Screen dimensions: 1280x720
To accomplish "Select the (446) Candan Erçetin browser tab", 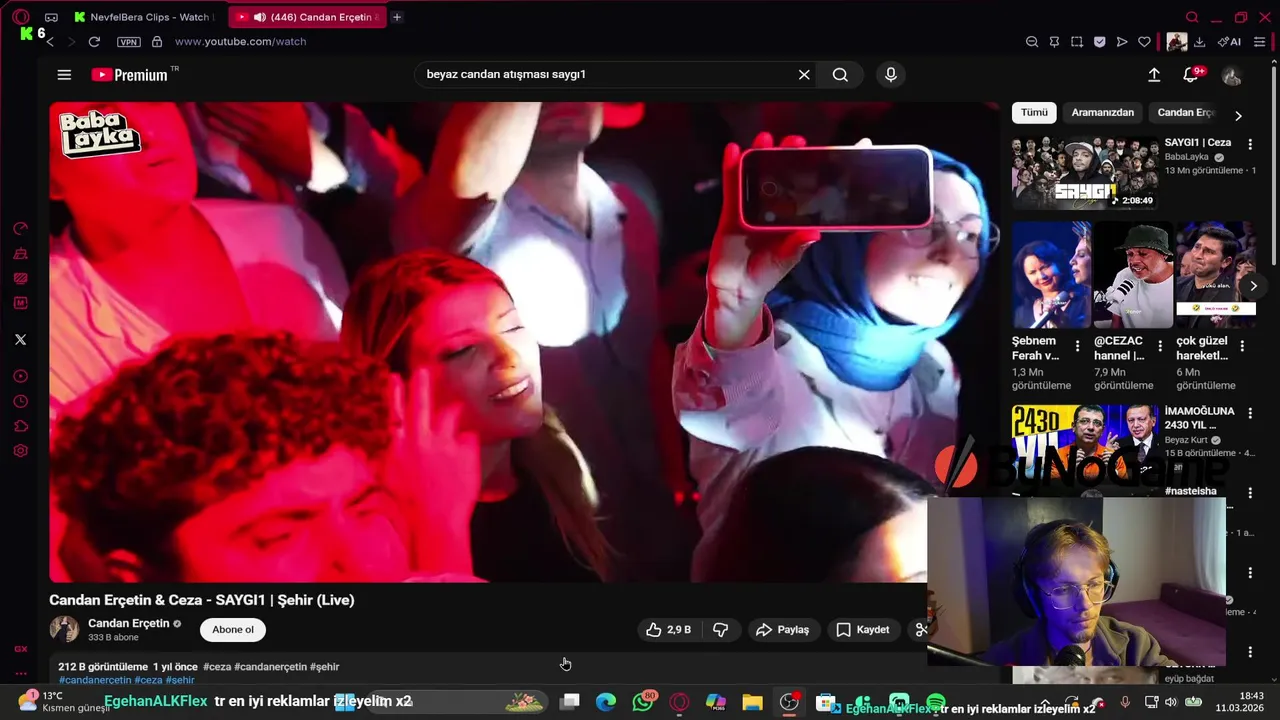I will 305,17.
